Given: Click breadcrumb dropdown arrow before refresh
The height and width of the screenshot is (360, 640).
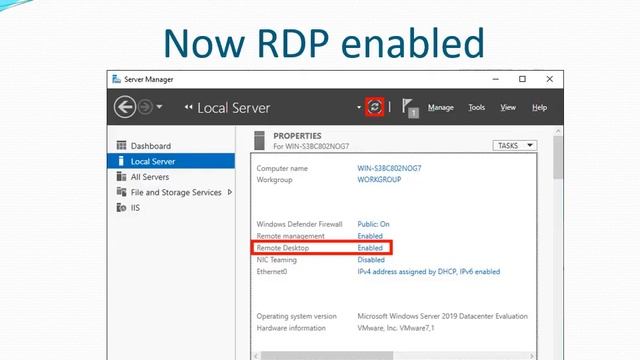Looking at the screenshot, I should [359, 107].
